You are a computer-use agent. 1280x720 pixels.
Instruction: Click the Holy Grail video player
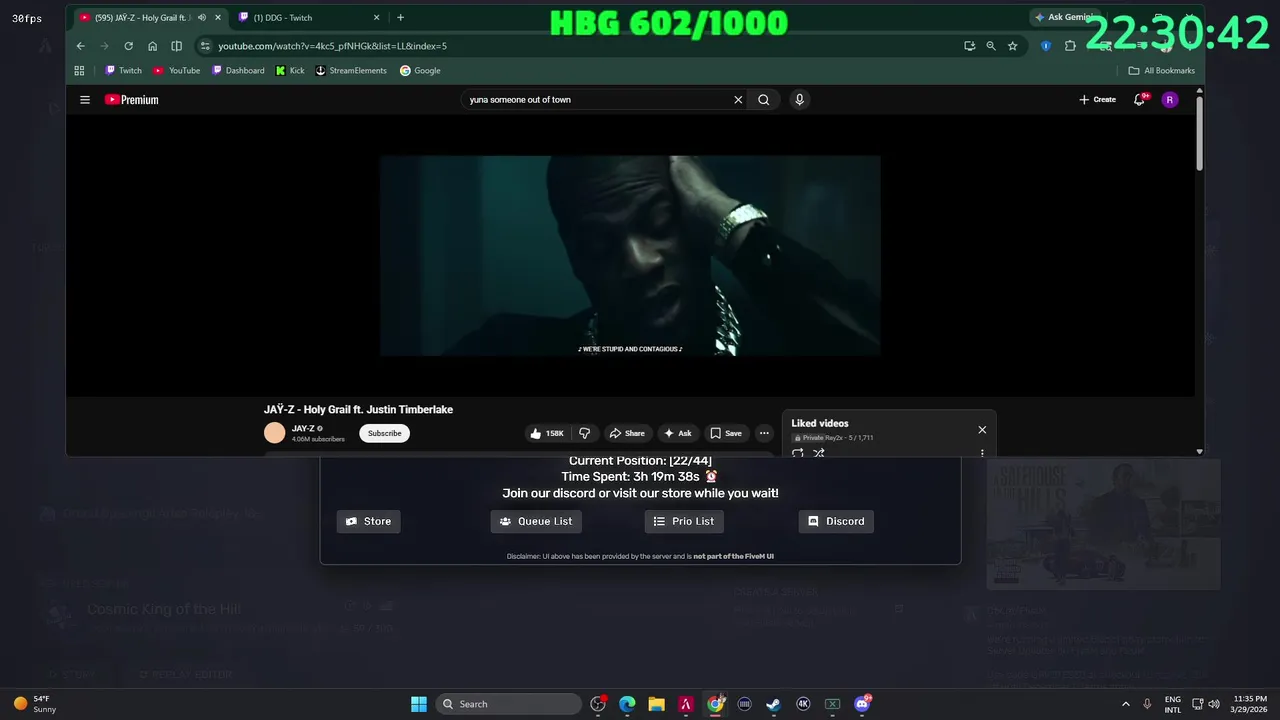630,255
